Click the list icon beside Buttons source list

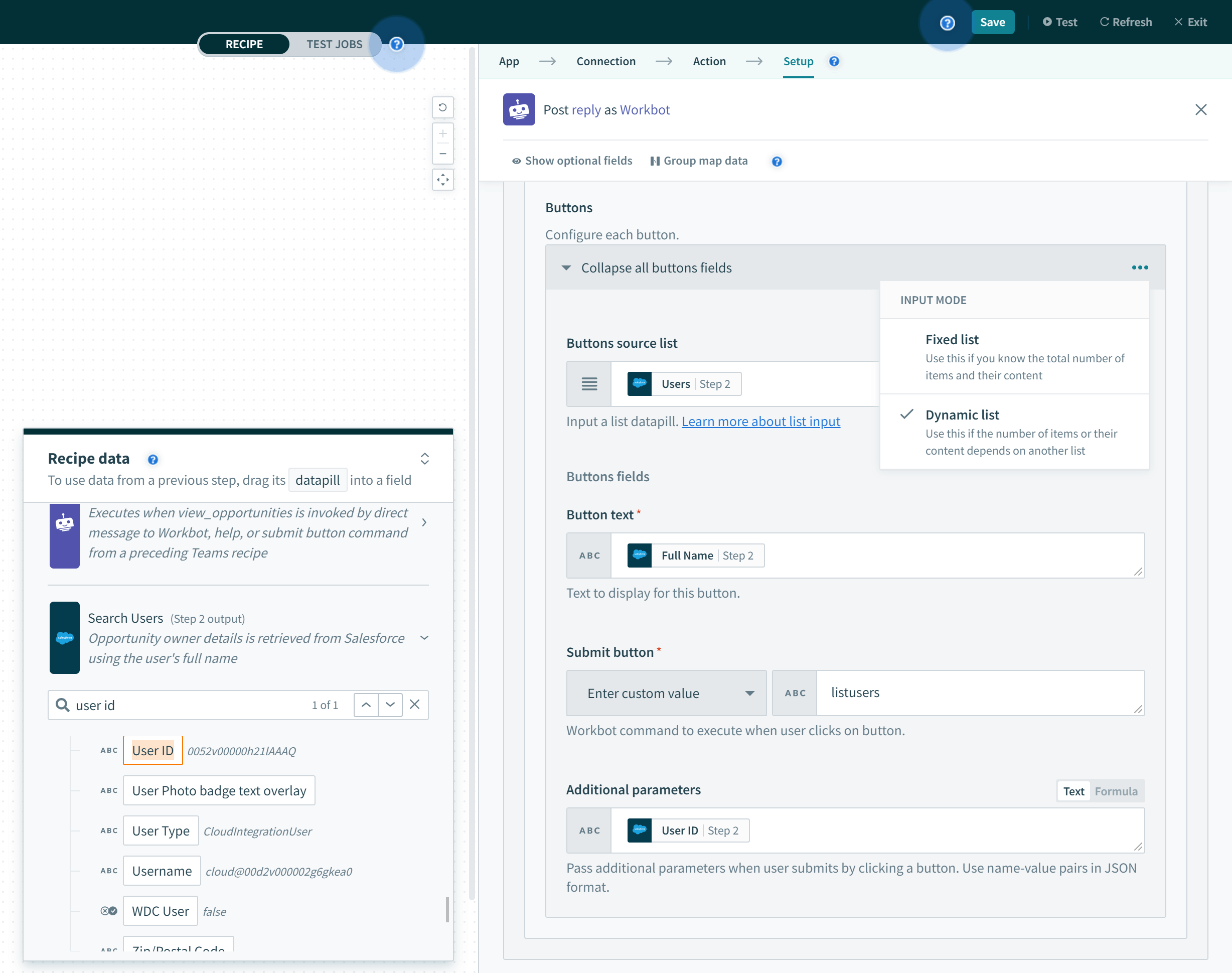(589, 384)
